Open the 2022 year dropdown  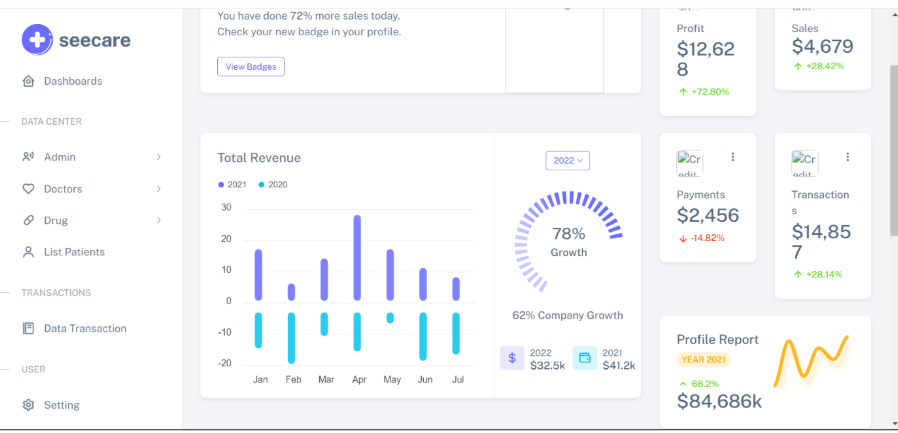(x=568, y=160)
